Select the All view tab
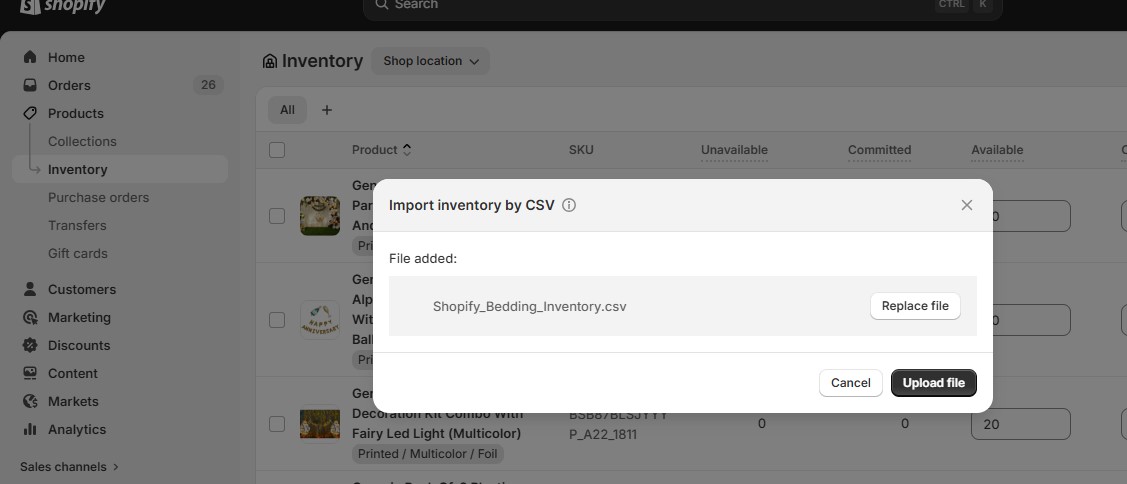 [287, 110]
